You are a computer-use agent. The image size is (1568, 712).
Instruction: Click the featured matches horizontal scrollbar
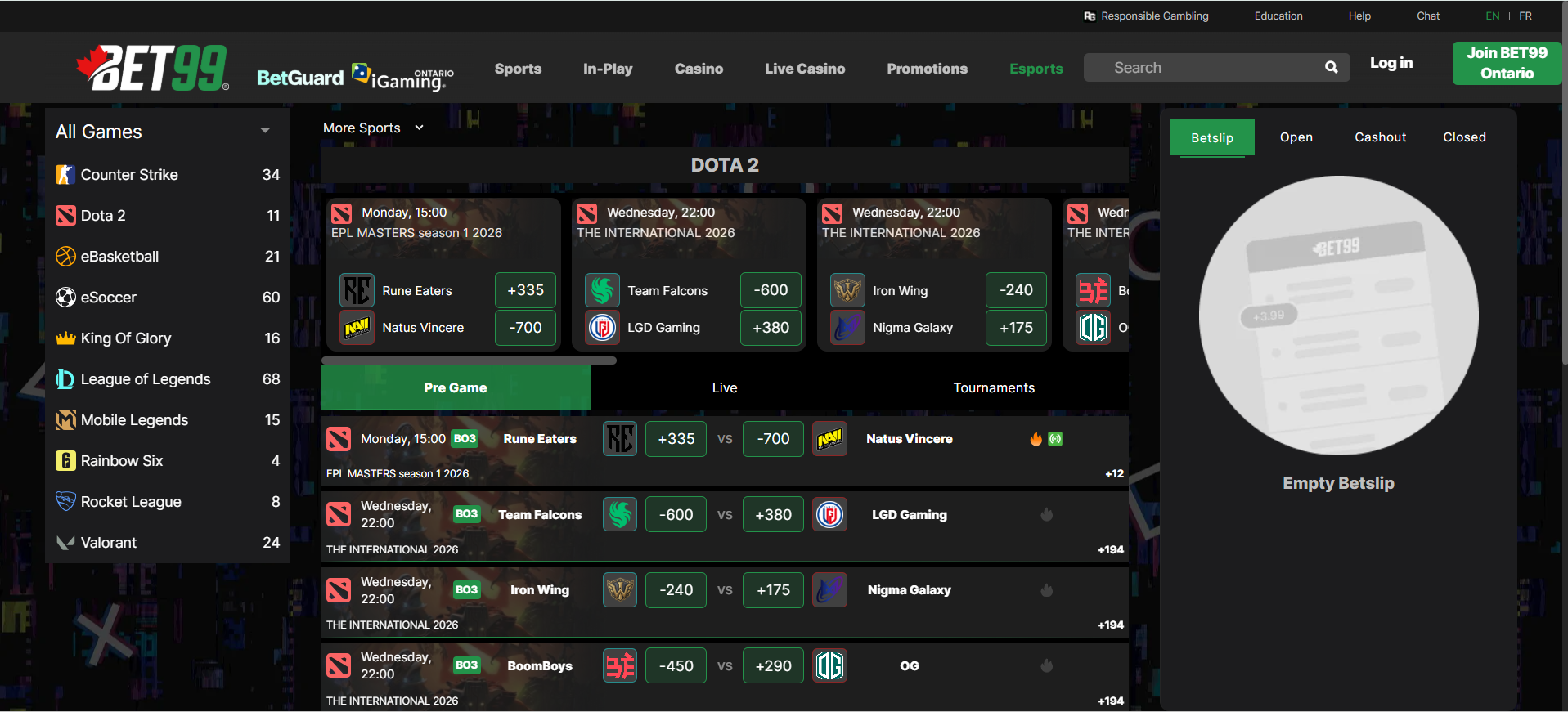pos(469,360)
